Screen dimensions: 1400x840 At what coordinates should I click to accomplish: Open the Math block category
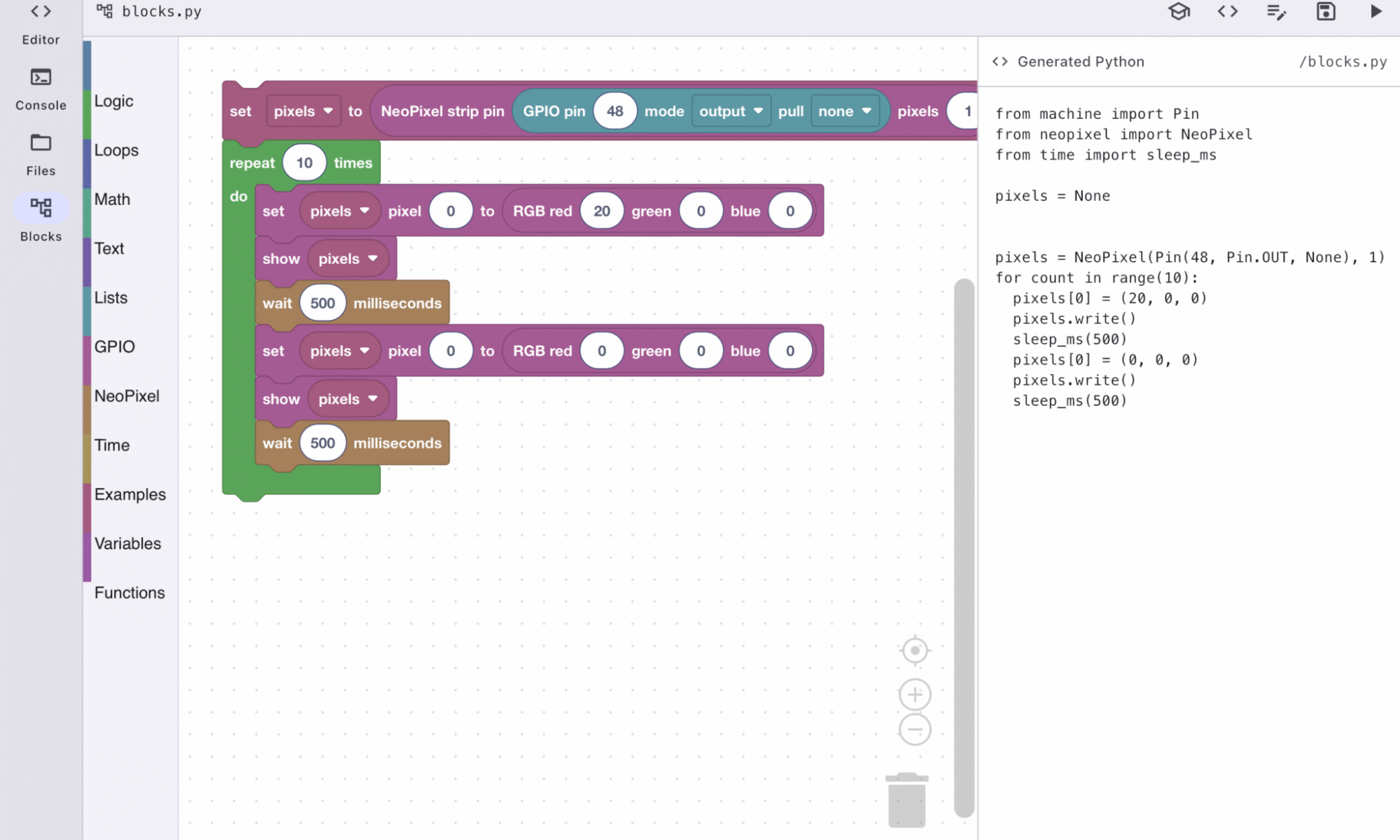(x=112, y=199)
